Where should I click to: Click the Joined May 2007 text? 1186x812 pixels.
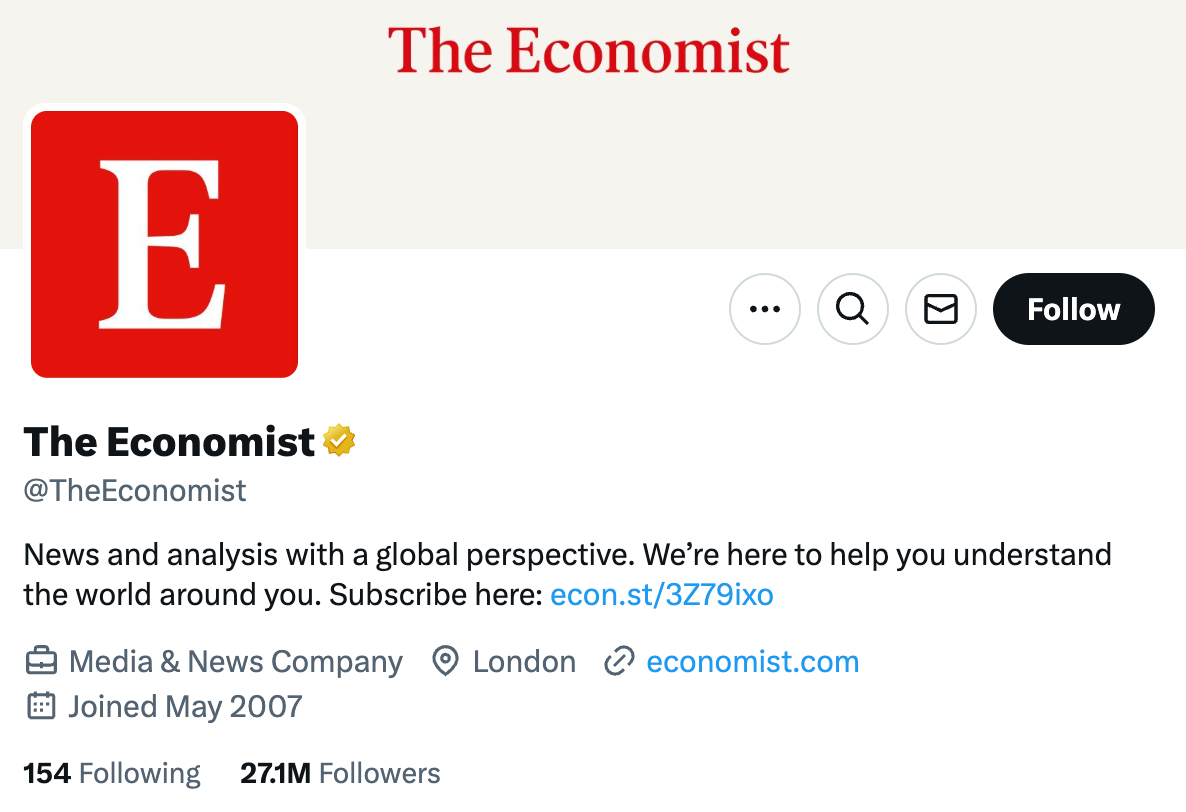pos(185,706)
